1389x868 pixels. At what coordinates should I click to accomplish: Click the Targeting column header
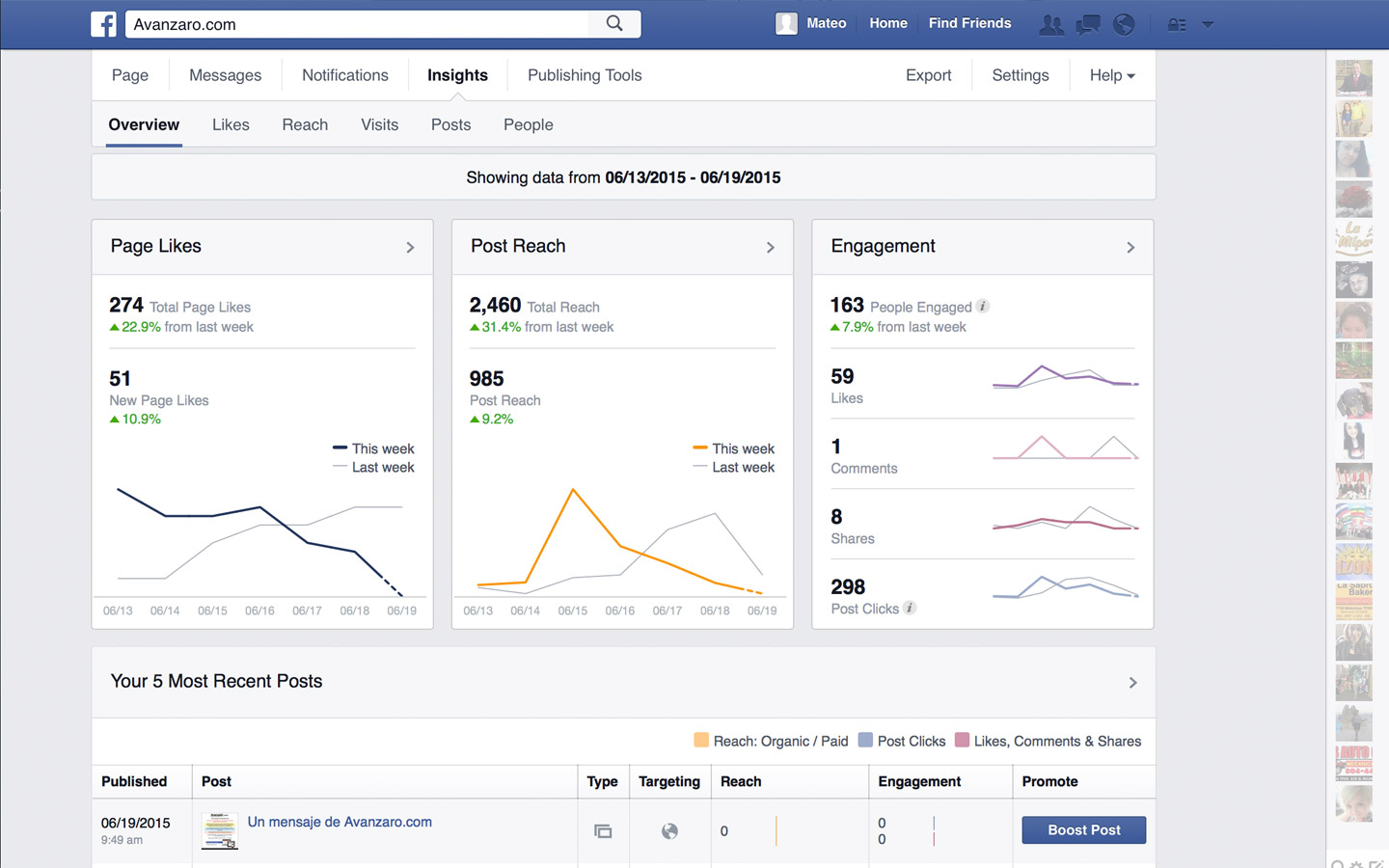pos(669,781)
